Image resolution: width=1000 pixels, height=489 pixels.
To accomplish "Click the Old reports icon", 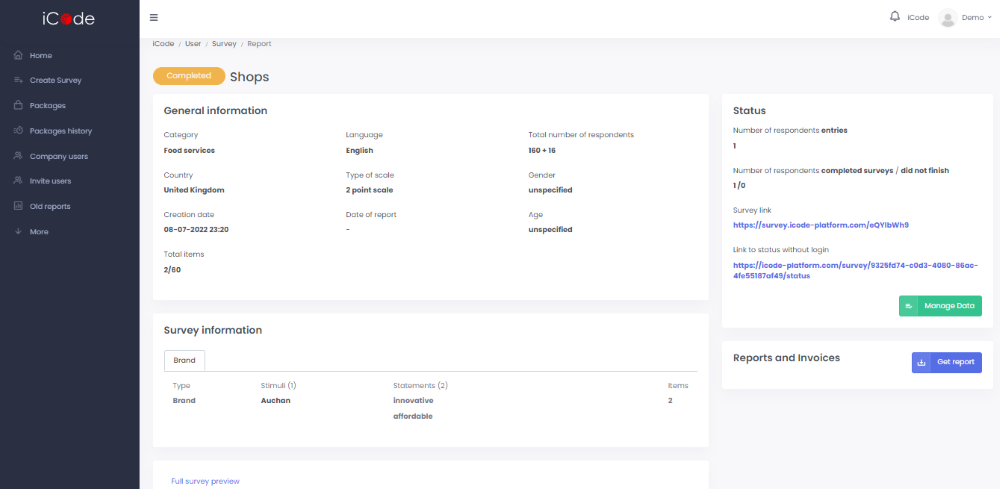I will tap(18, 206).
